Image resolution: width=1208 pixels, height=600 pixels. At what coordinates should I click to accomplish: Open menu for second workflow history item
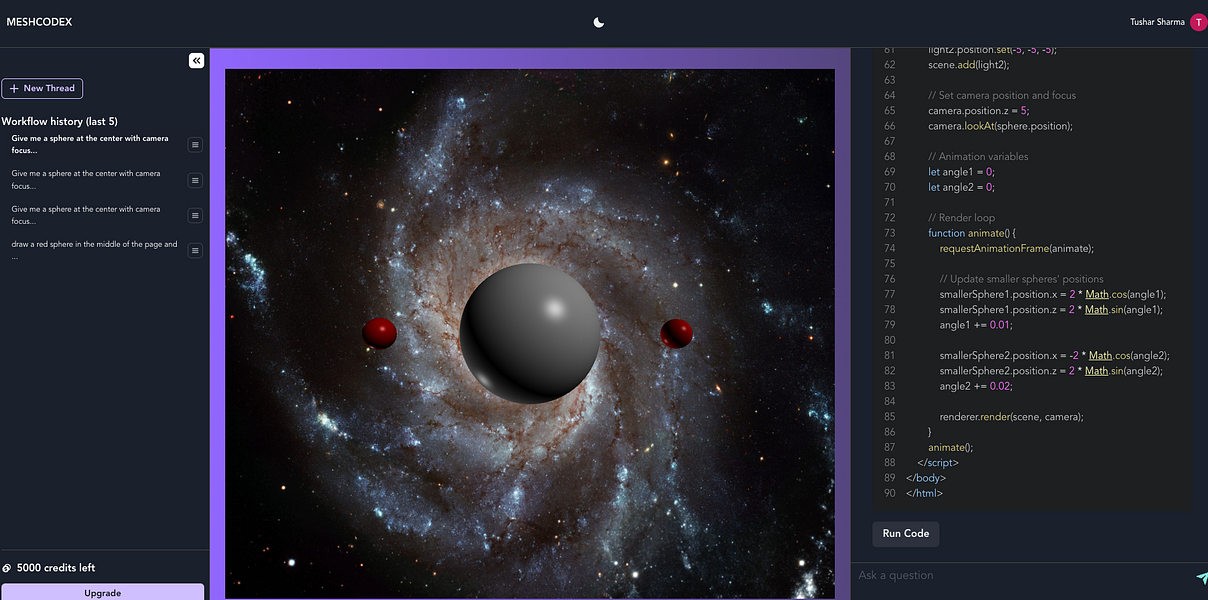[195, 180]
